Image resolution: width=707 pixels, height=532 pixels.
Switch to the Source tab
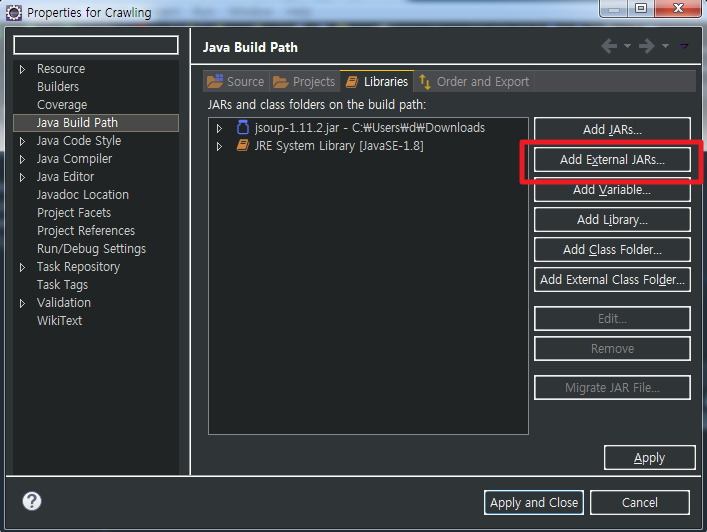point(236,82)
